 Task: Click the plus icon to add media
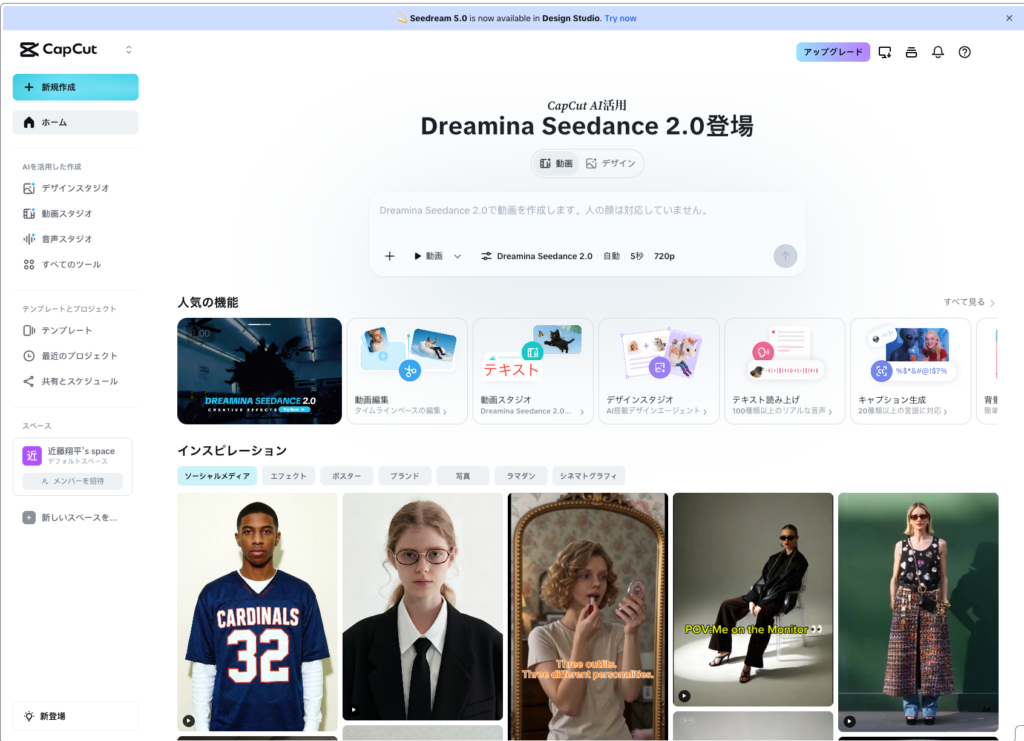[390, 256]
